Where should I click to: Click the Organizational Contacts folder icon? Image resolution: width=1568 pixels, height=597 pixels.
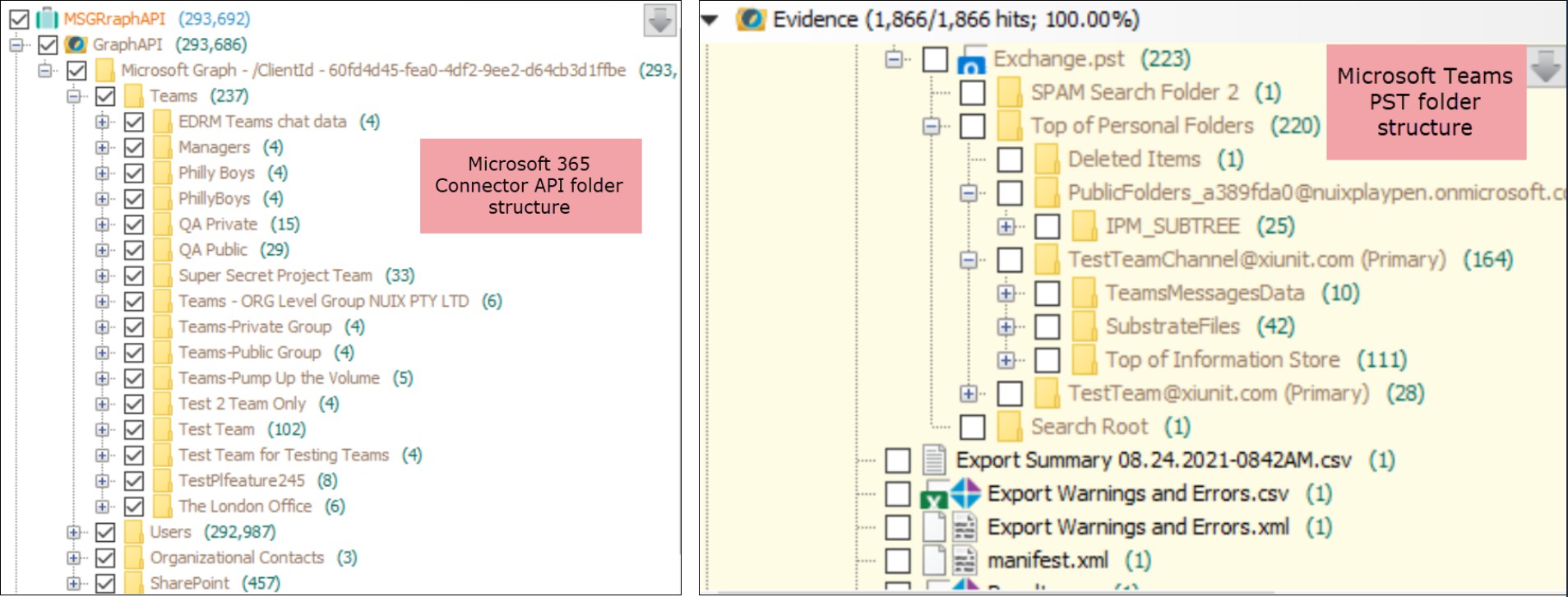coord(134,558)
